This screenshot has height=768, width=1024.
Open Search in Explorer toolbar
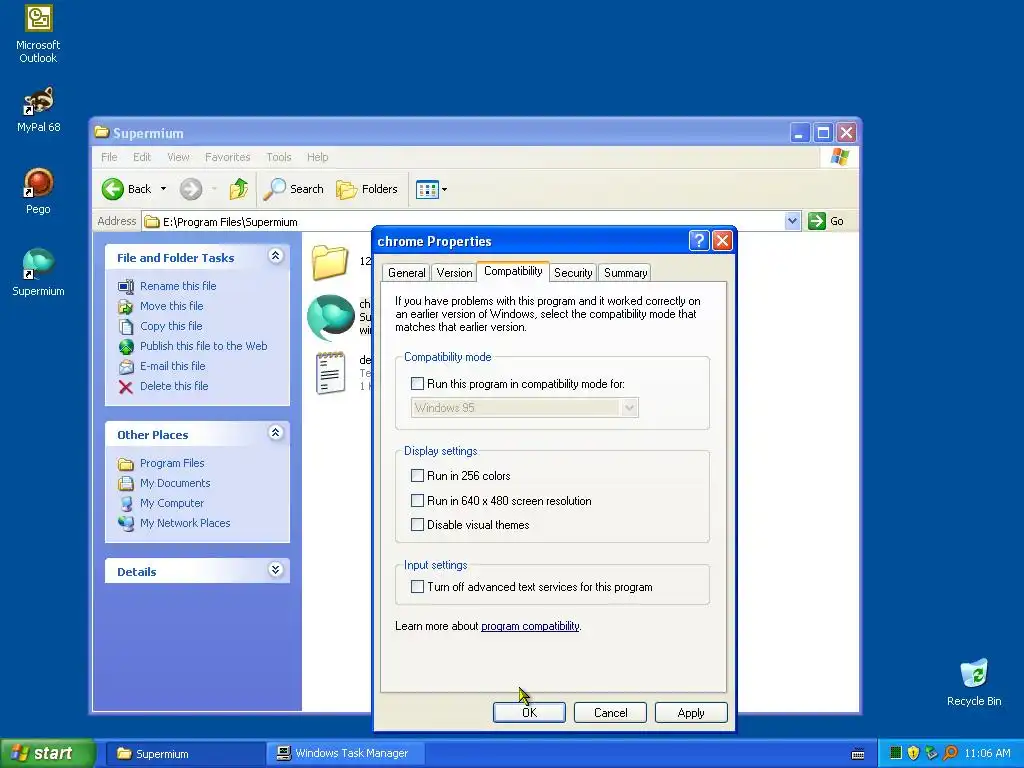click(293, 189)
